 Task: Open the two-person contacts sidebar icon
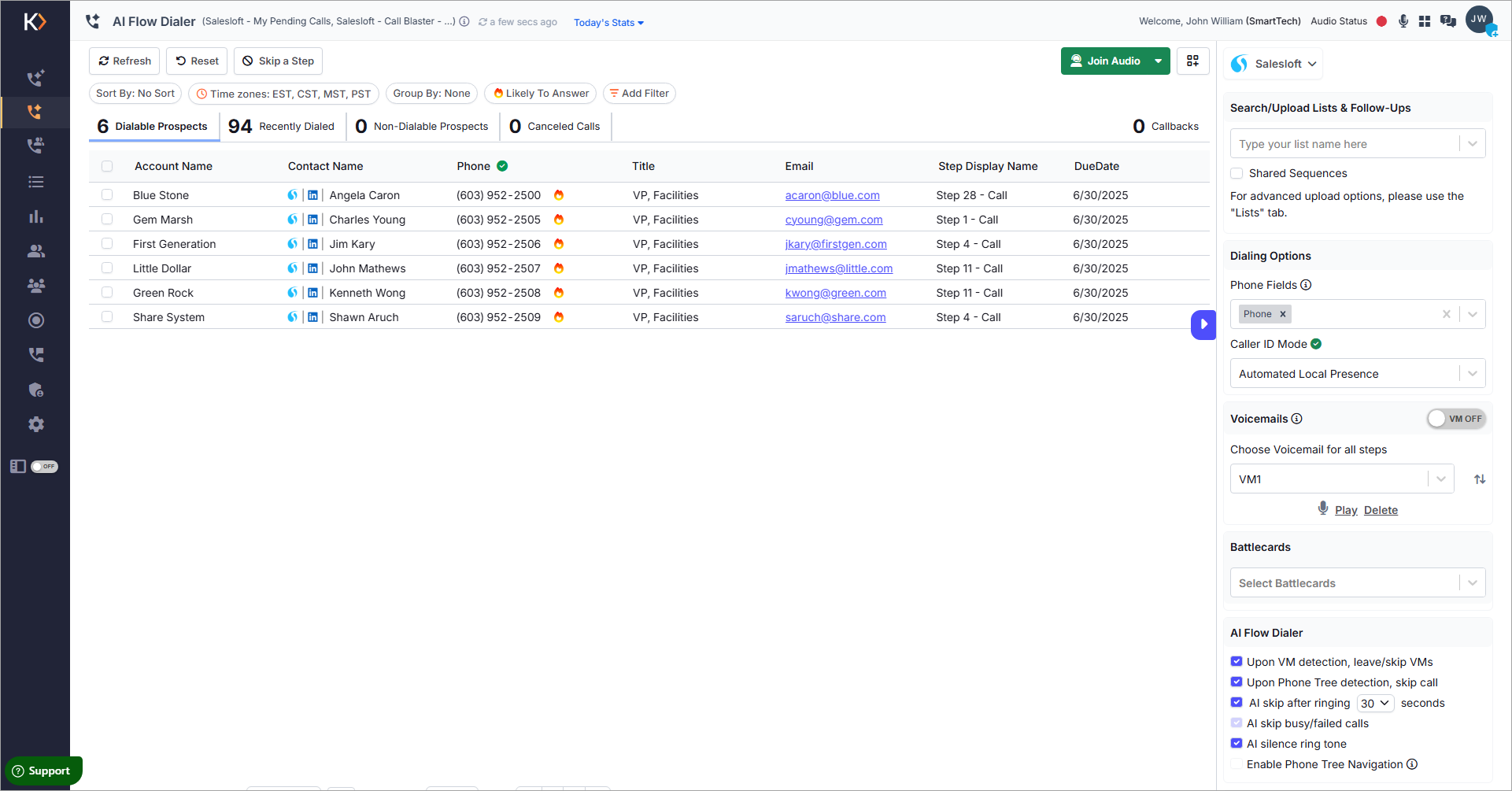point(35,251)
